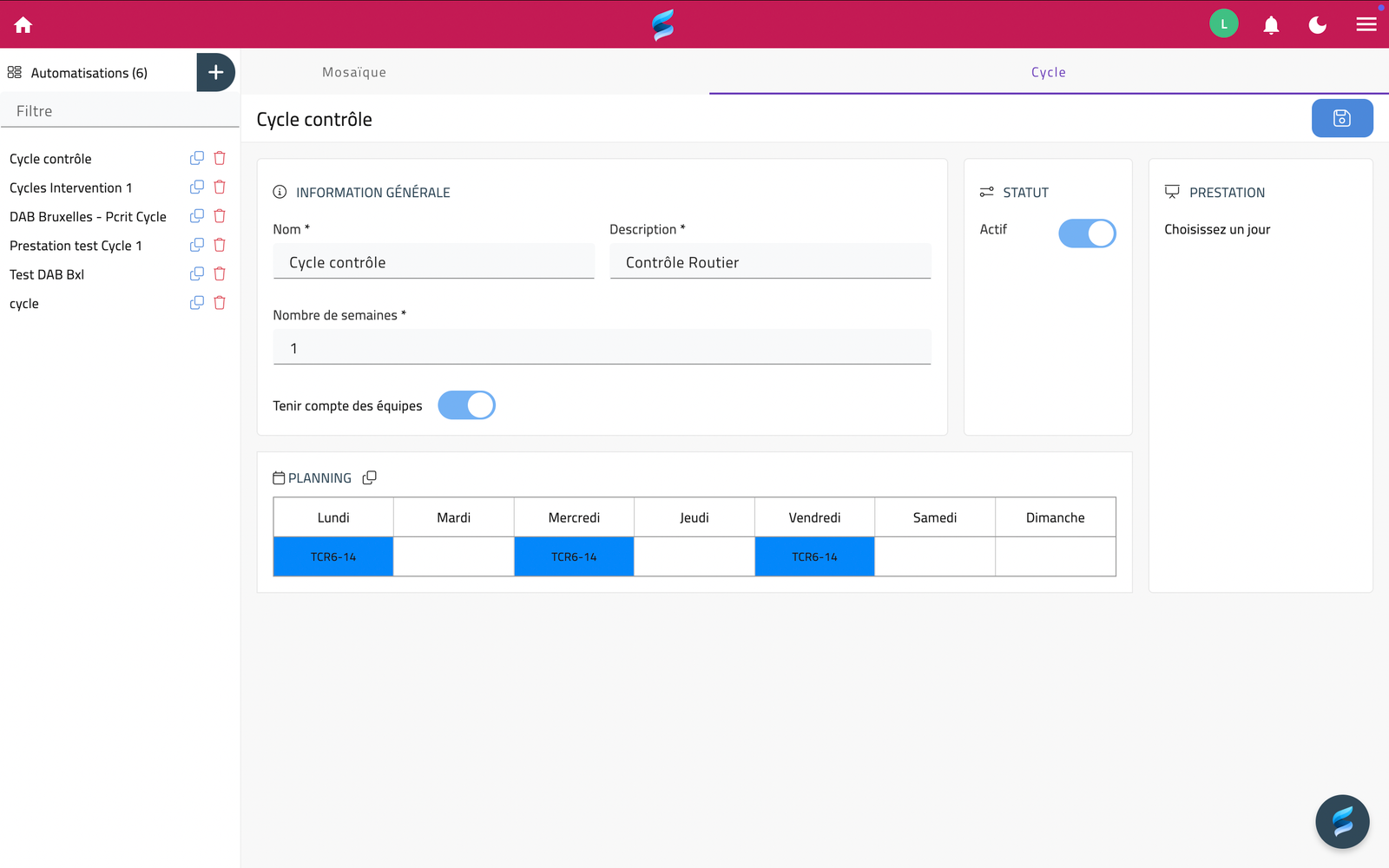Delete the entry named cycle
The height and width of the screenshot is (868, 1389).
(x=220, y=302)
